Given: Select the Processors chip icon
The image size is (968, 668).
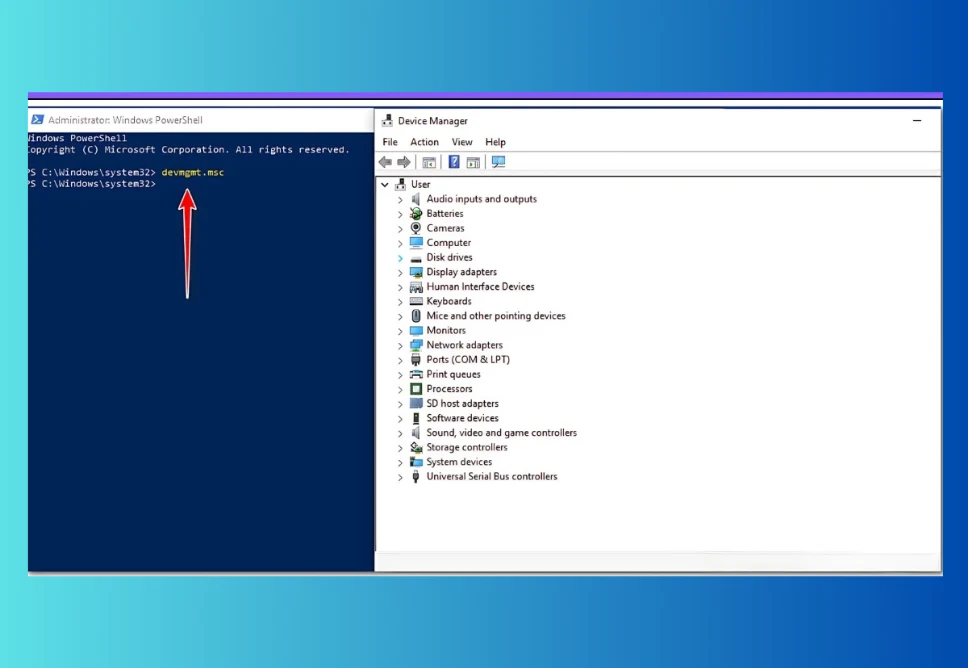Looking at the screenshot, I should tap(416, 389).
